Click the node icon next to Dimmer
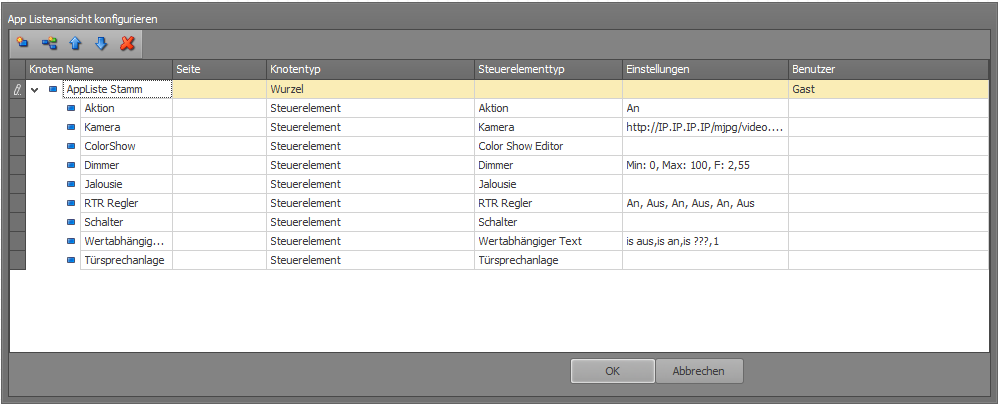The width and height of the screenshot is (998, 404). 71,165
